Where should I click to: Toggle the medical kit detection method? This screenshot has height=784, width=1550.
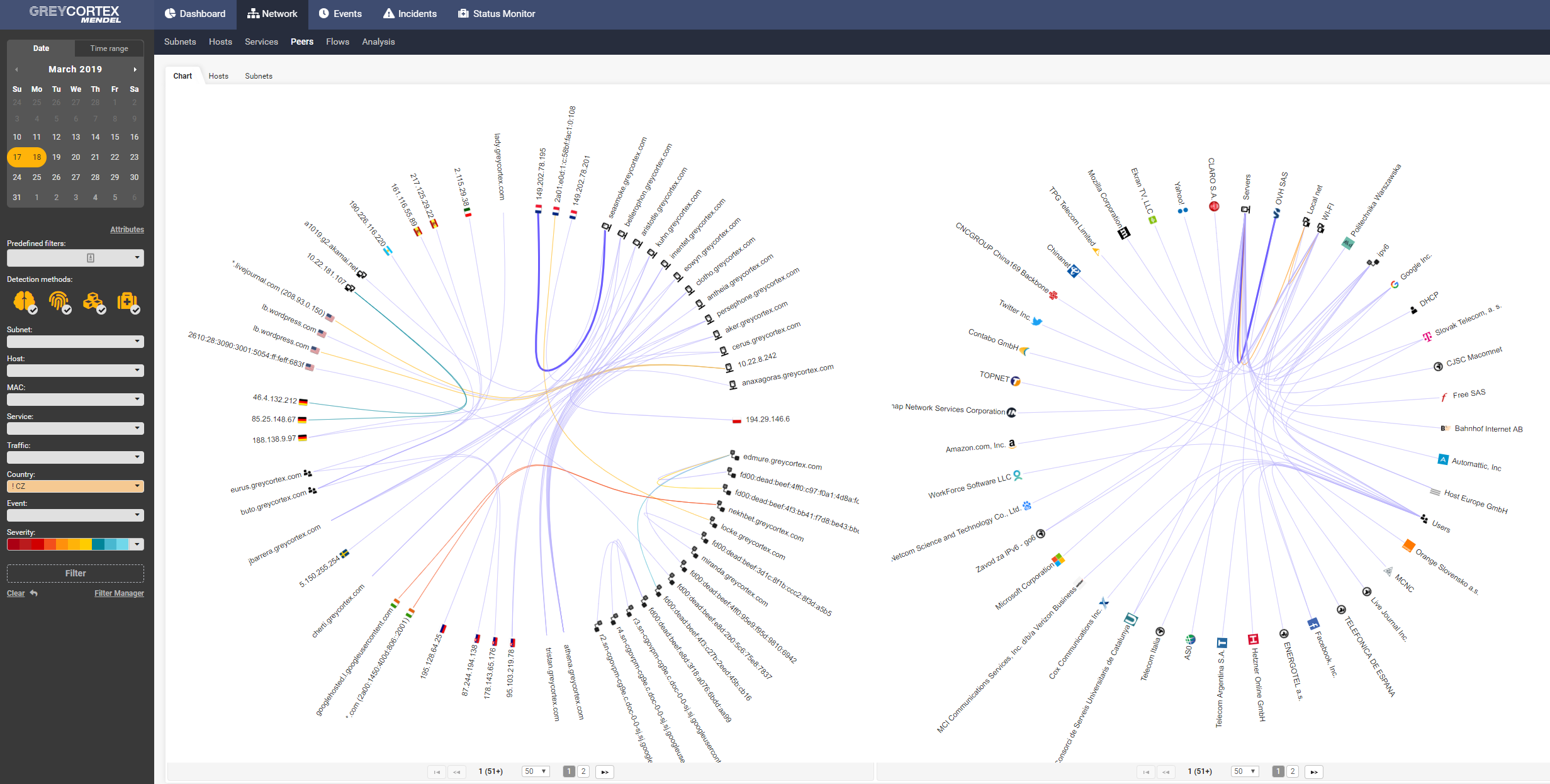tap(128, 302)
